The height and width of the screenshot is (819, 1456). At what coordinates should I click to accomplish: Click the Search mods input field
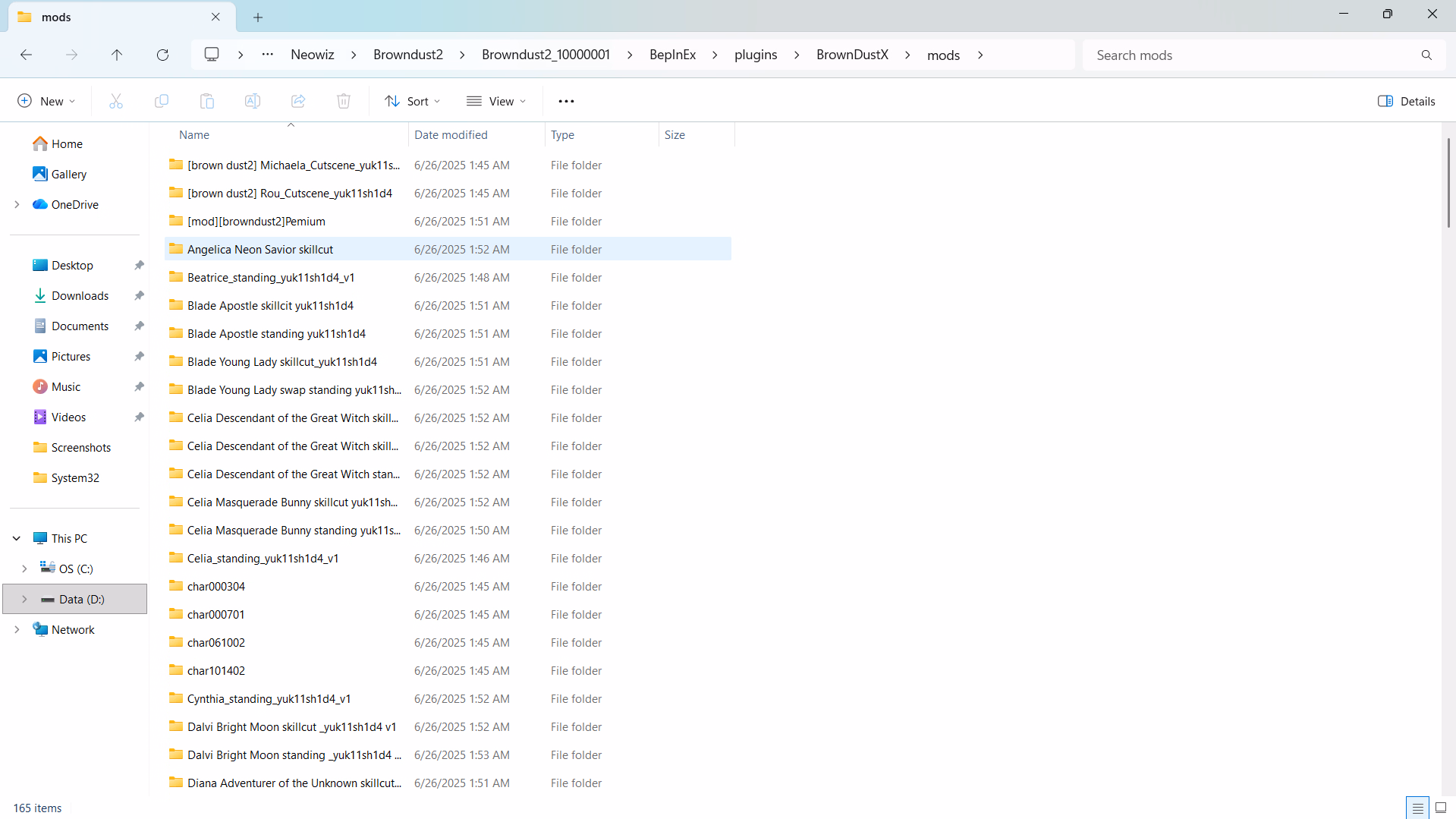1252,55
